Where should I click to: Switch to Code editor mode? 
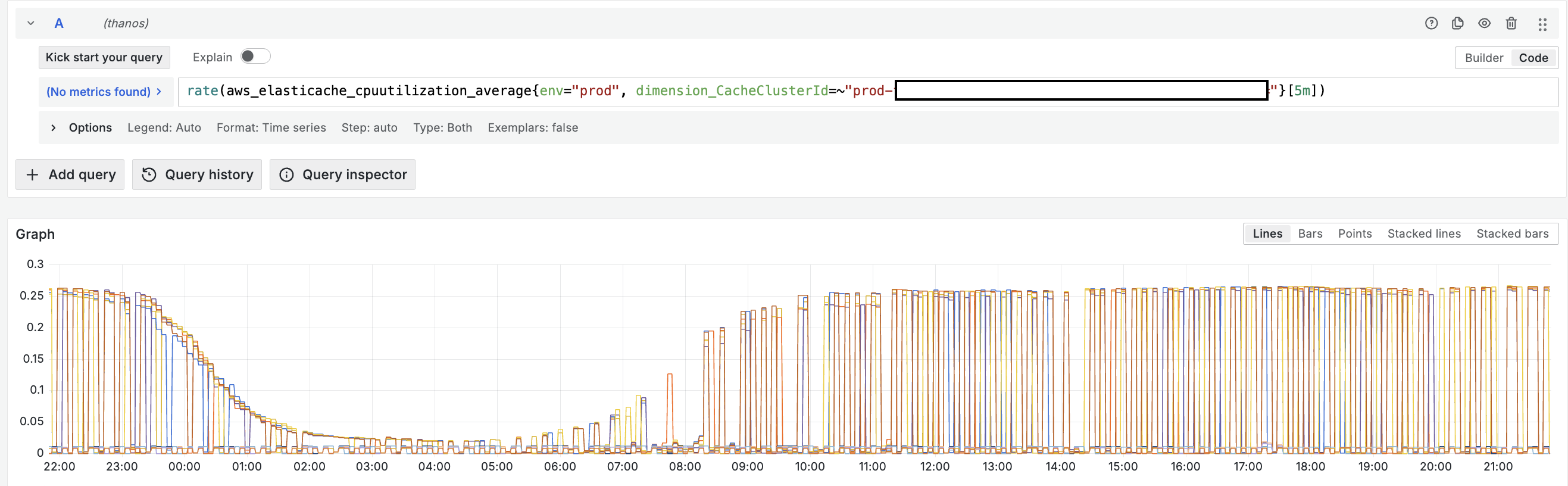(x=1533, y=58)
